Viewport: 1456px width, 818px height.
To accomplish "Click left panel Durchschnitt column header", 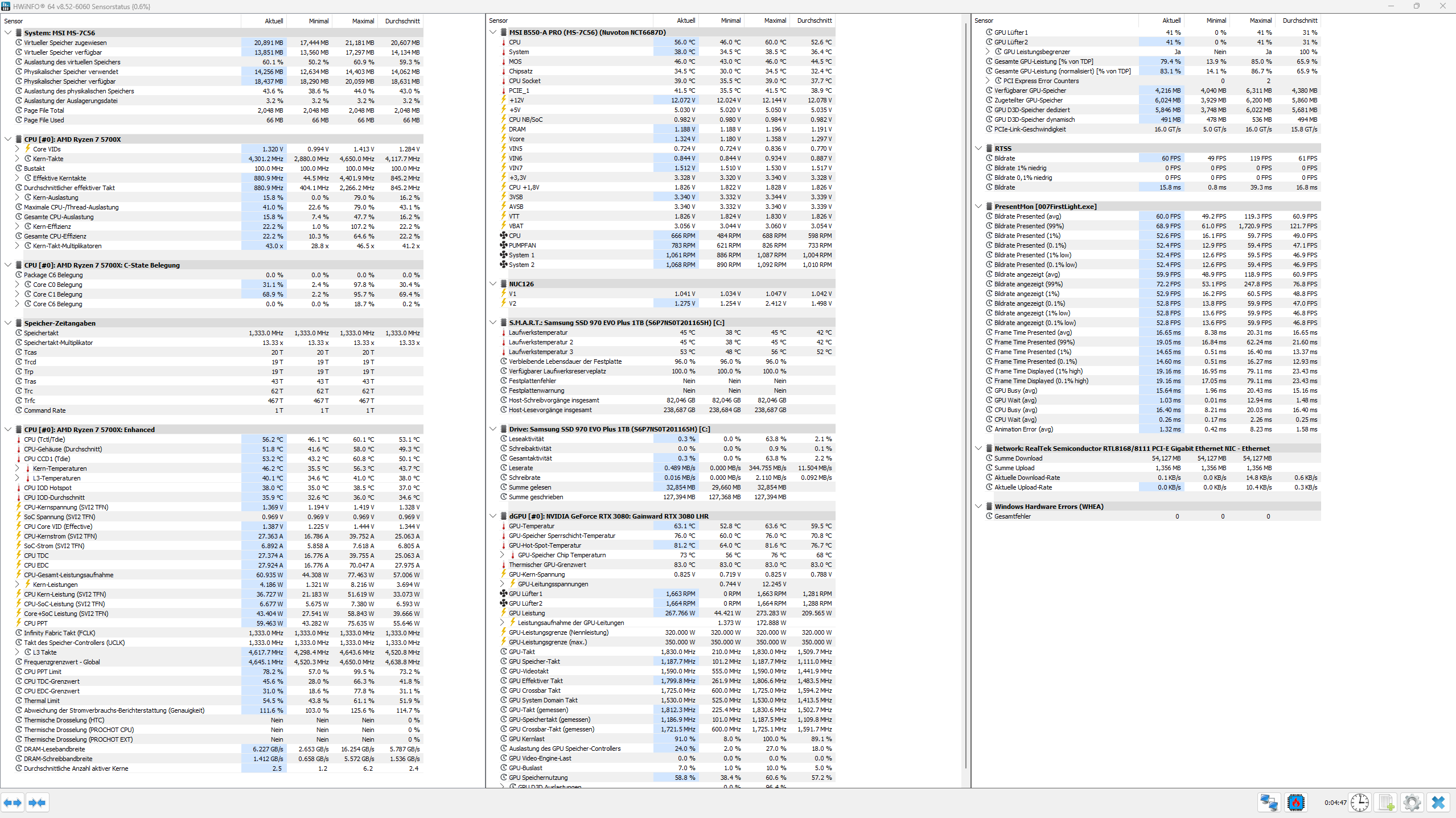I will [400, 21].
